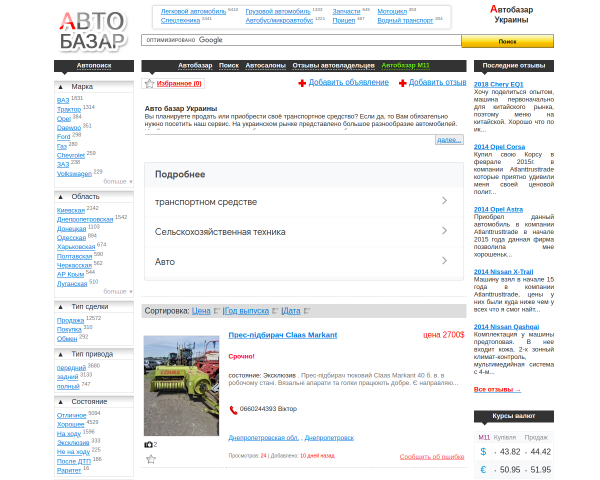
Task: Filter by Продажа deal type
Action: 70,320
